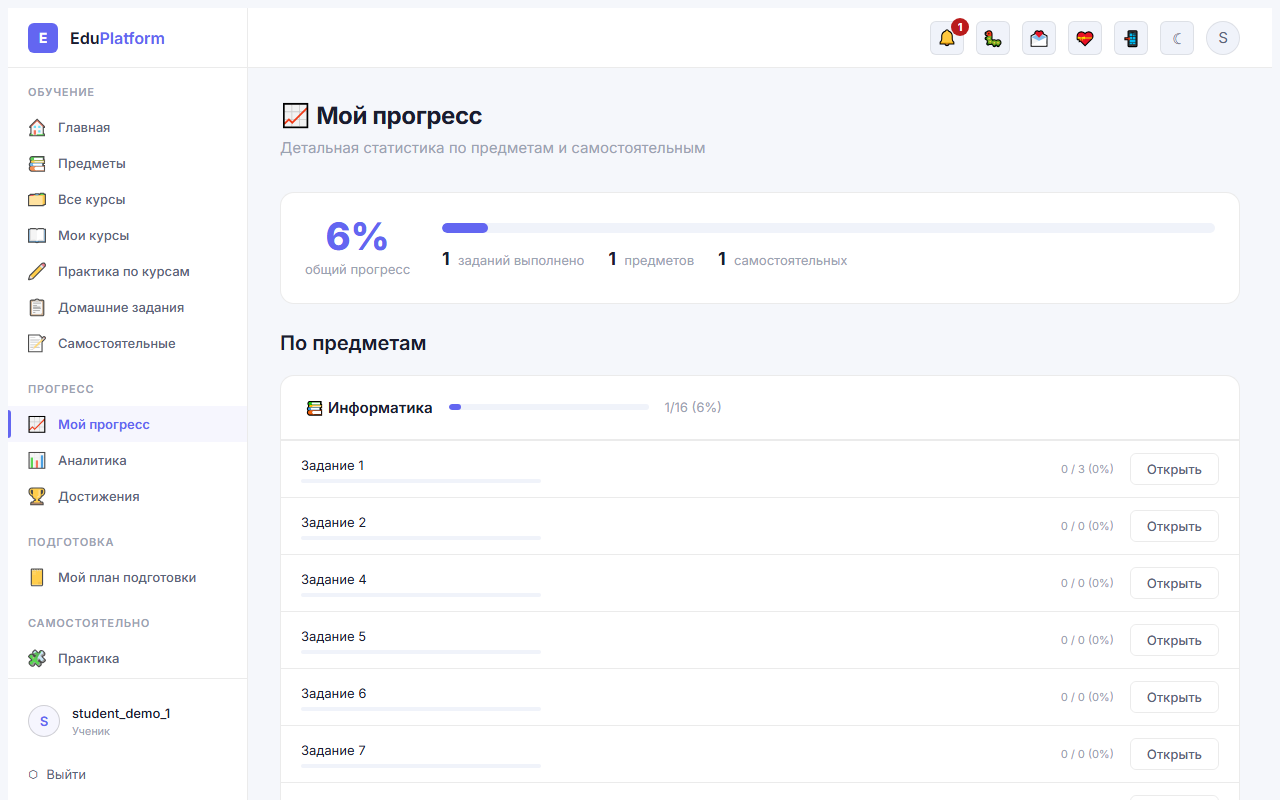Click the books icon beside Предметы
Screen dimensions: 1280x800
coord(37,163)
